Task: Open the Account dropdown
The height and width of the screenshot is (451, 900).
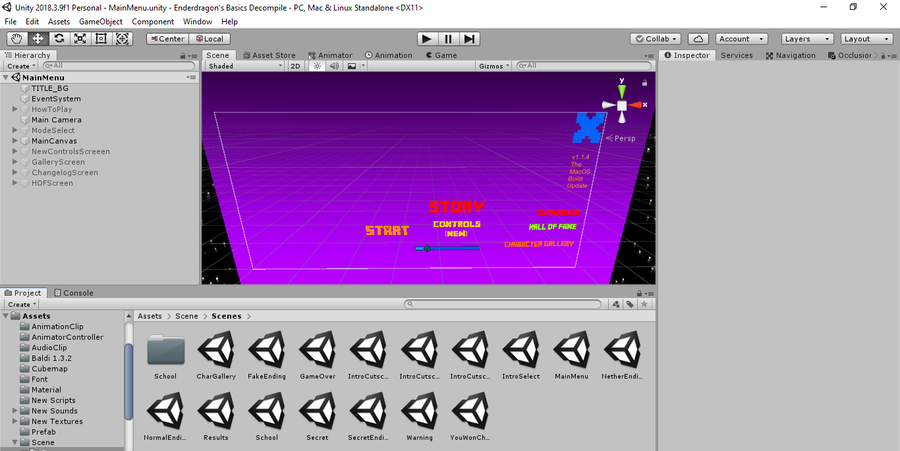Action: click(x=742, y=38)
